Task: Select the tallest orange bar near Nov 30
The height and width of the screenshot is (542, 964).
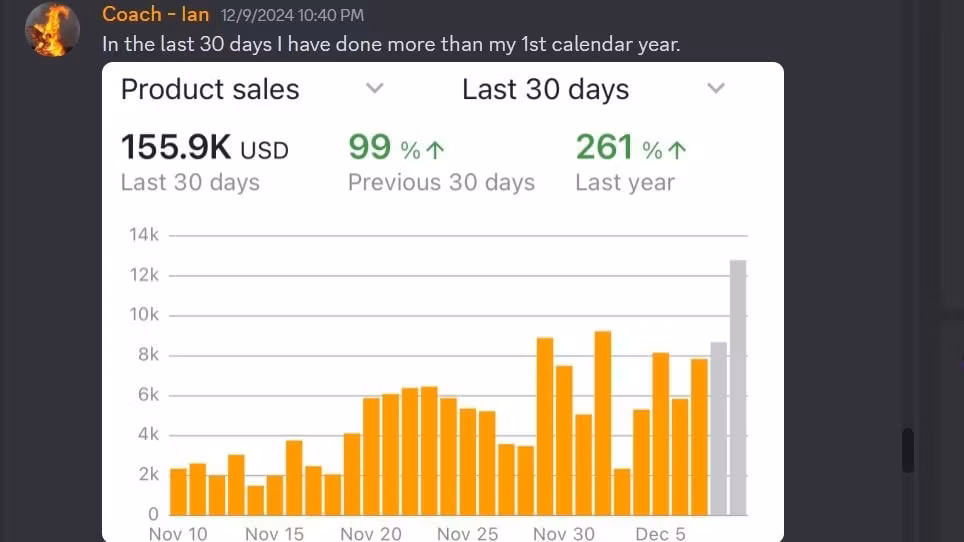Action: [x=603, y=423]
